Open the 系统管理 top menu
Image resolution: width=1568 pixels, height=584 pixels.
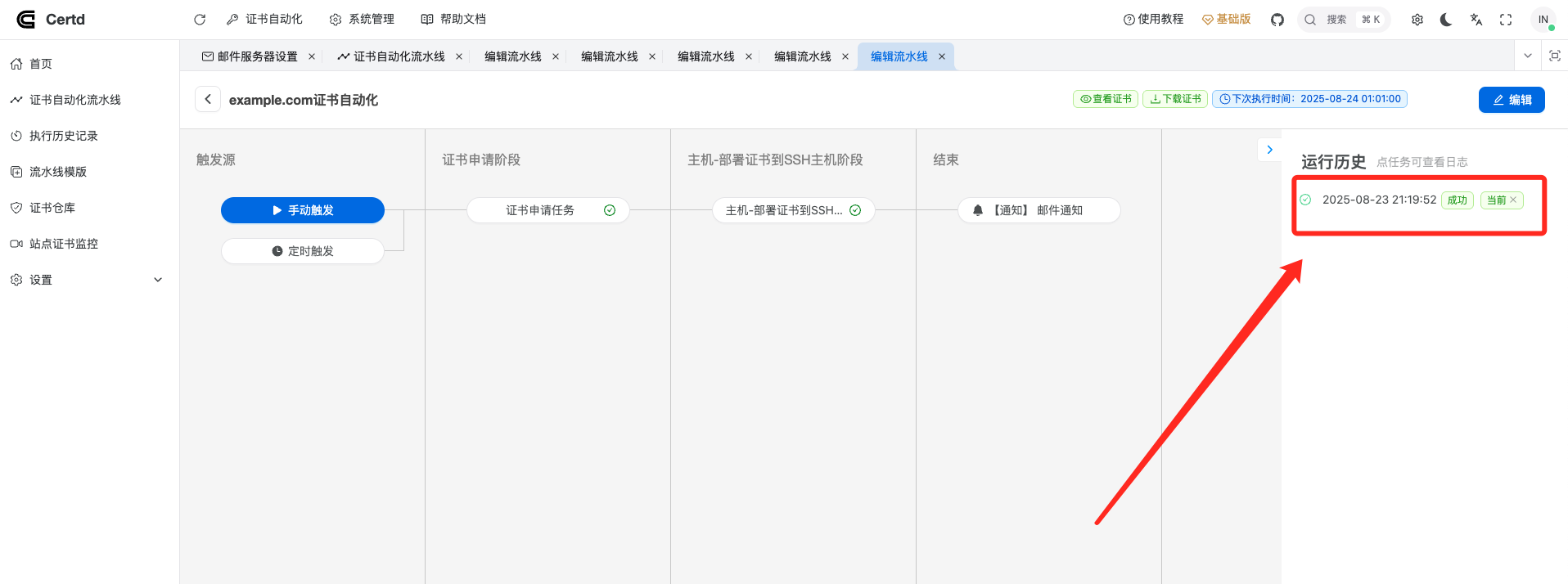[x=362, y=19]
